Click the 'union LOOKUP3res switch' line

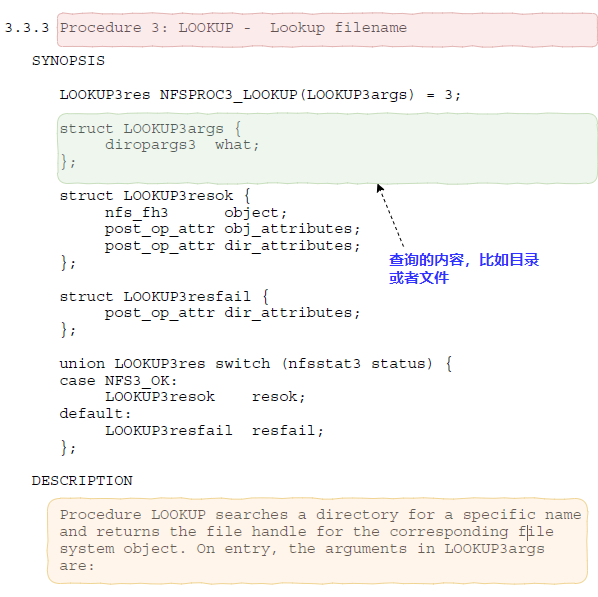pyautogui.click(x=256, y=364)
